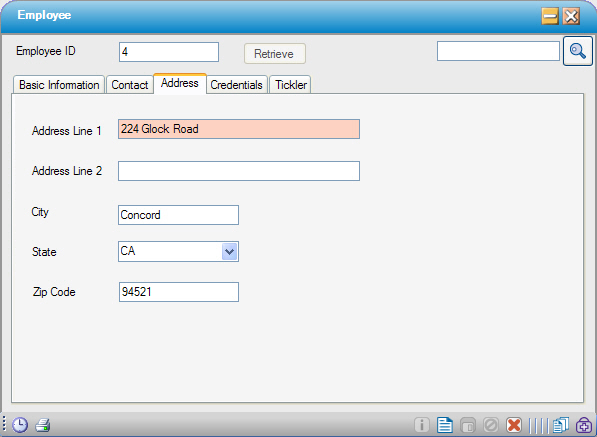Click the purple medical kit icon
The image size is (597, 437).
(584, 425)
